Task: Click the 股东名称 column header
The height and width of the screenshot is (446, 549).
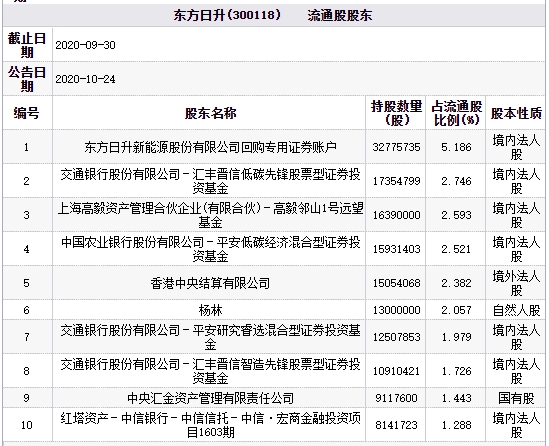Action: pyautogui.click(x=210, y=113)
